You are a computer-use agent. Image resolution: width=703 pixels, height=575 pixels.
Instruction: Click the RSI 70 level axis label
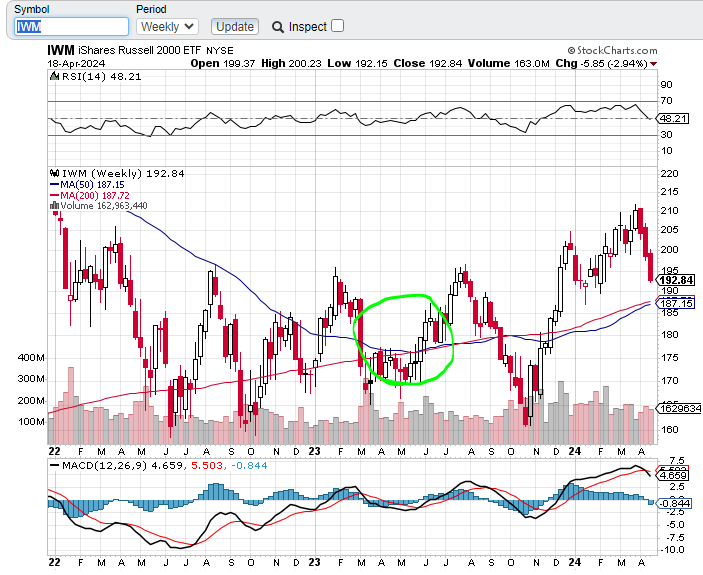(x=667, y=101)
